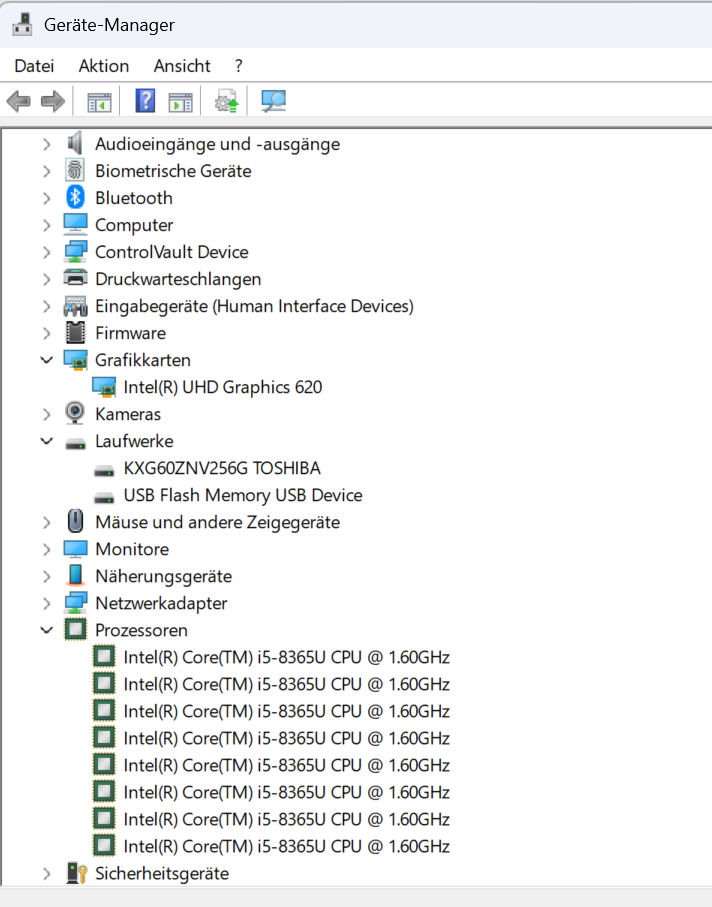
Task: Toggle the action pane toolbar icon
Action: click(x=180, y=102)
